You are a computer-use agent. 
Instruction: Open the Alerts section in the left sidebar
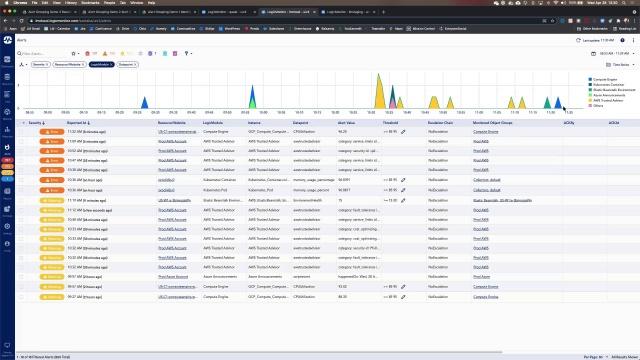pos(7,149)
